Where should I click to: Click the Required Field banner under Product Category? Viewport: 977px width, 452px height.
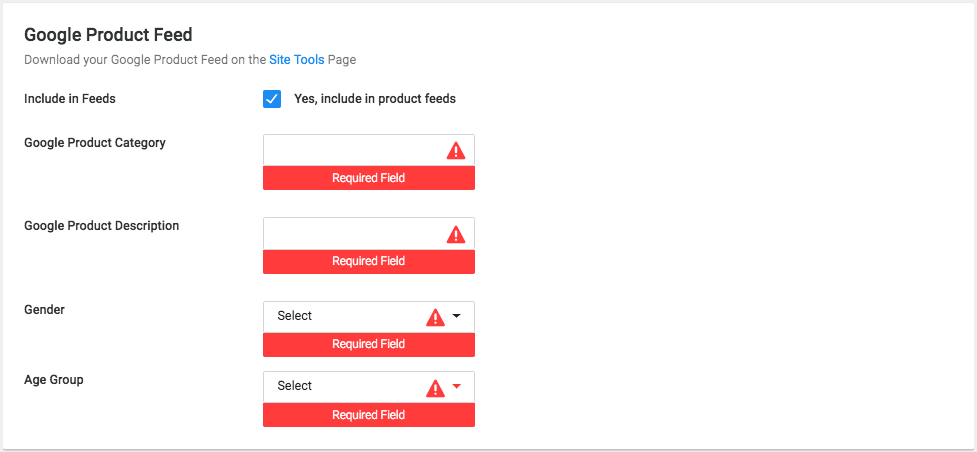pyautogui.click(x=369, y=178)
